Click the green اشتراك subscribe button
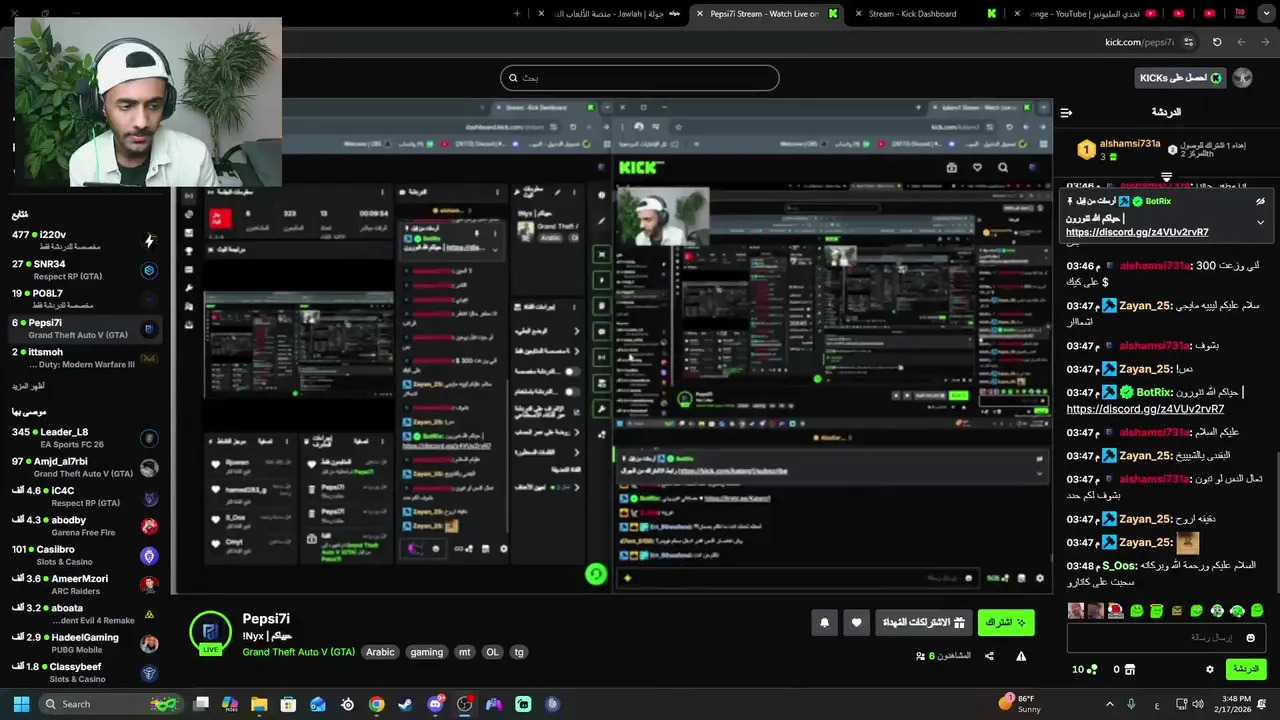Screen dimensions: 1280x720 pyautogui.click(x=1005, y=622)
